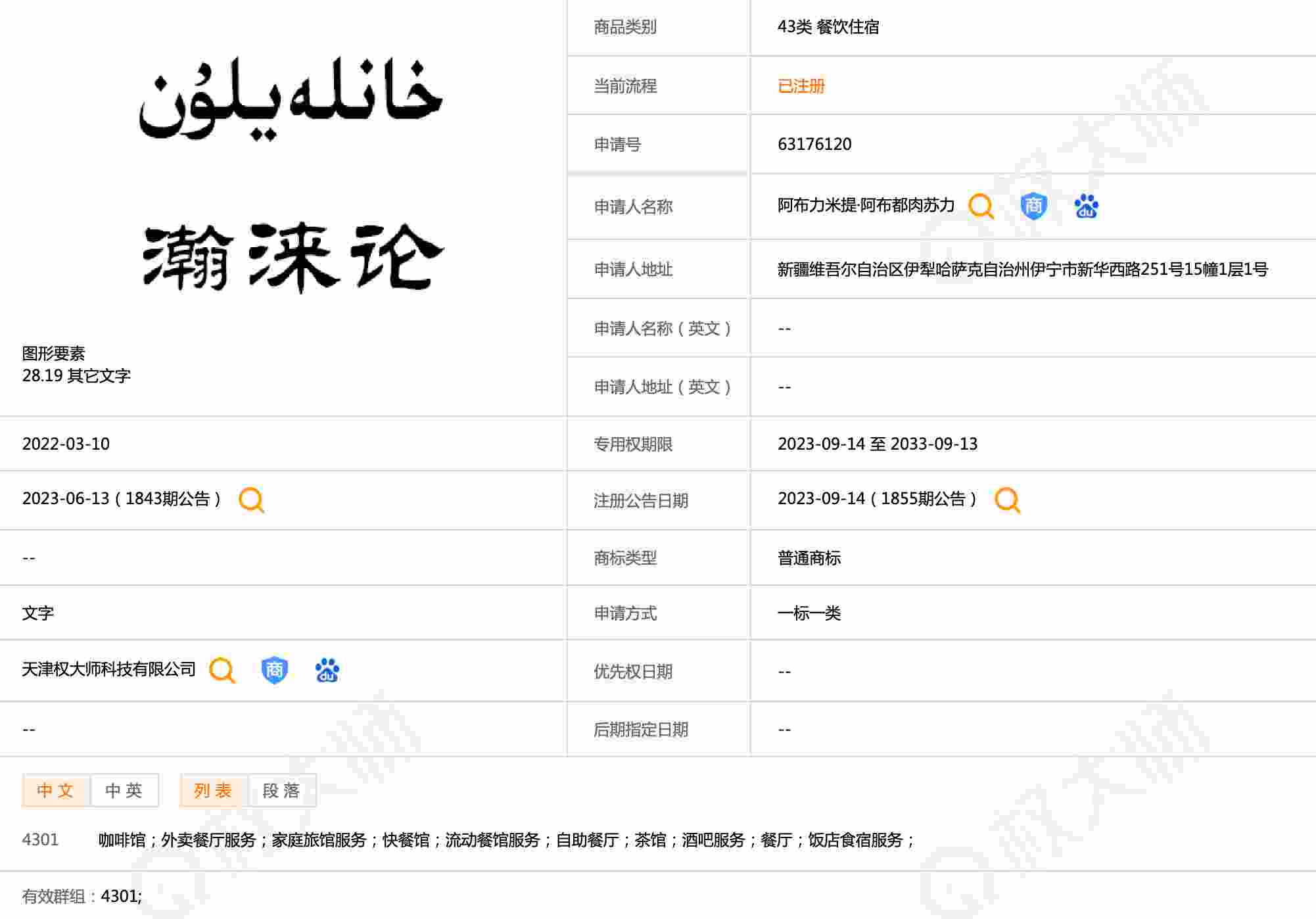The image size is (1316, 919).
Task: Click search icon next to 1855期公告
Action: click(1007, 500)
